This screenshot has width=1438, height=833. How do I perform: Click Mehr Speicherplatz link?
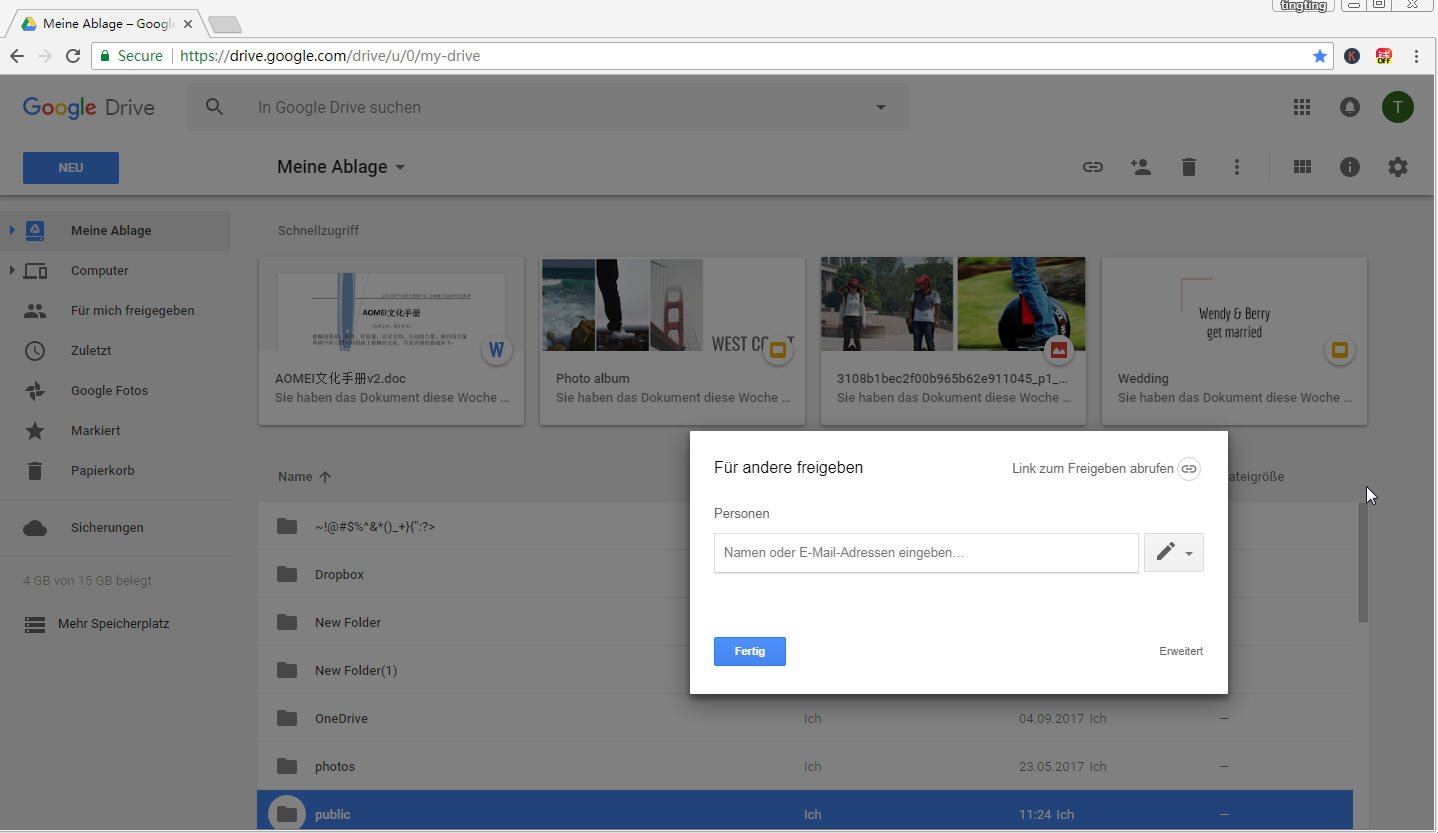114,624
